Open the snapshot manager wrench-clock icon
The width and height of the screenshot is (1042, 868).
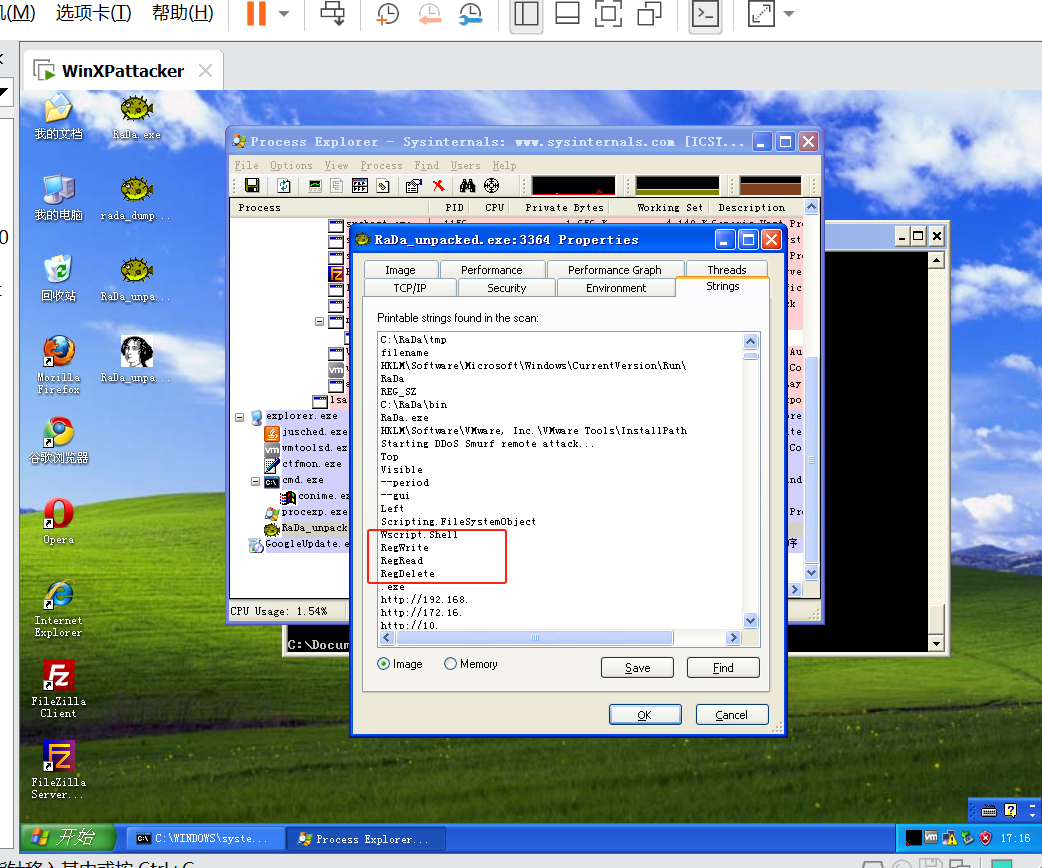click(x=470, y=13)
